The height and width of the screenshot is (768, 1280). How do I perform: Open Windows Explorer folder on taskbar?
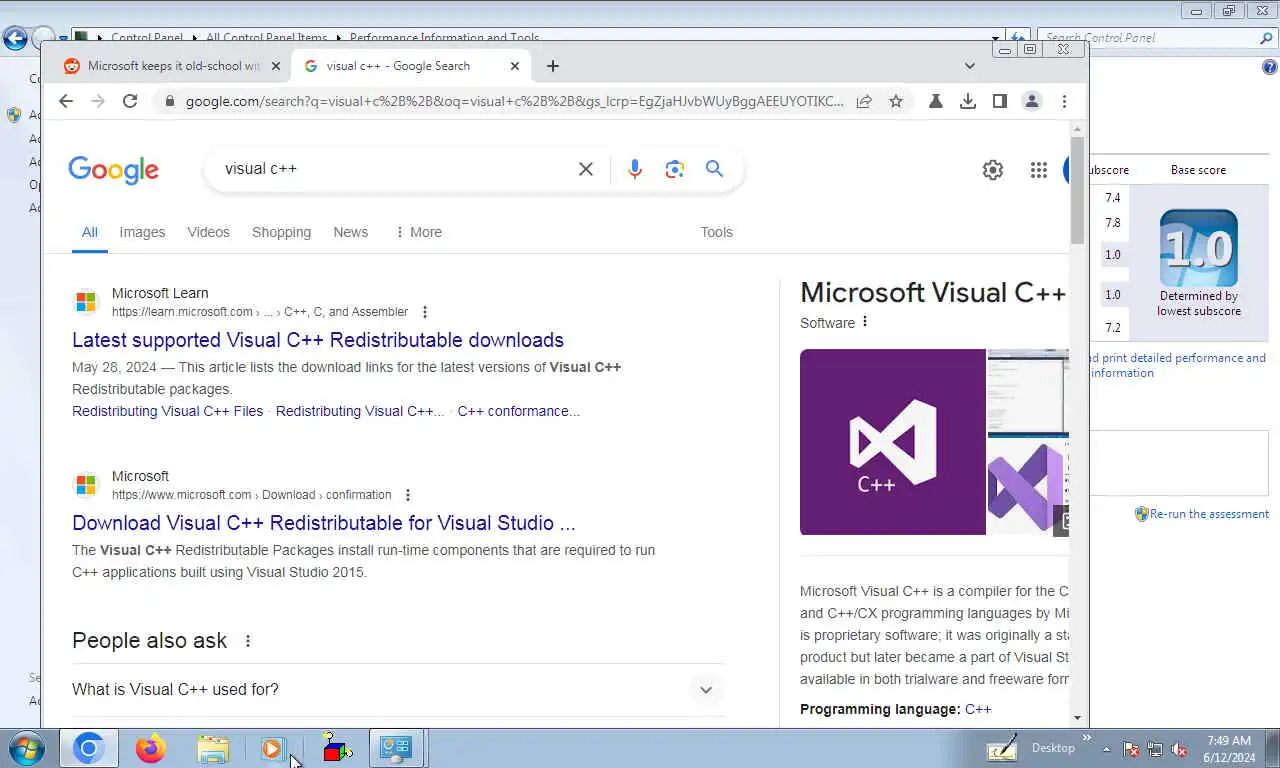click(213, 748)
